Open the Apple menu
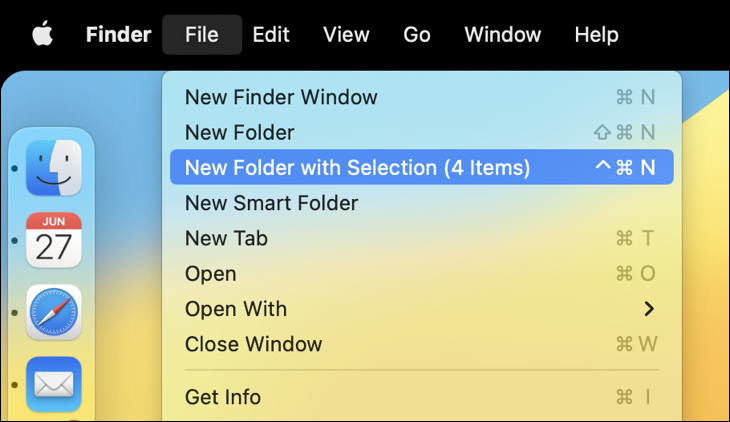 [x=41, y=35]
